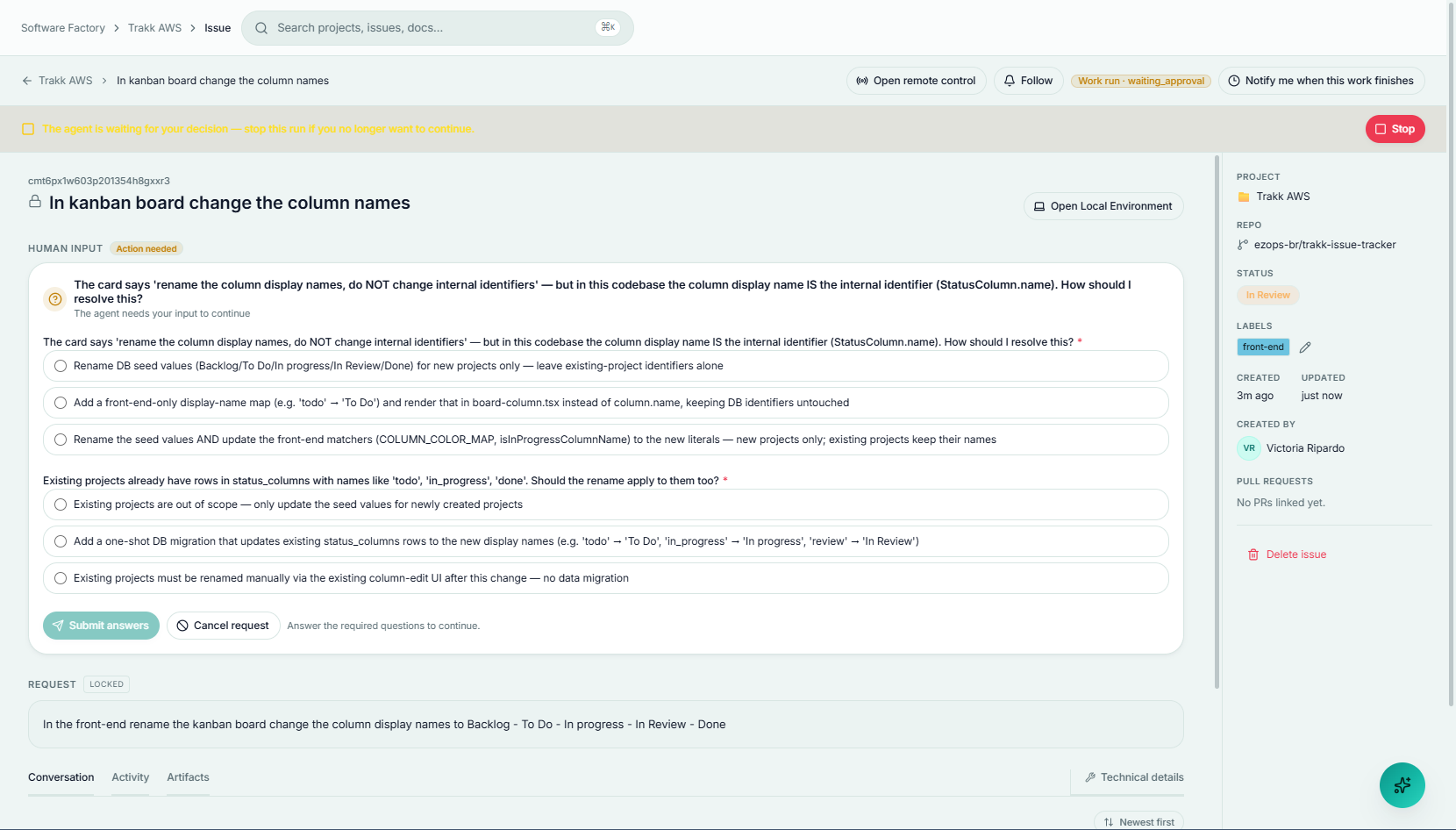The height and width of the screenshot is (830, 1456).
Task: Toggle Newest first sort order
Action: click(x=1138, y=822)
